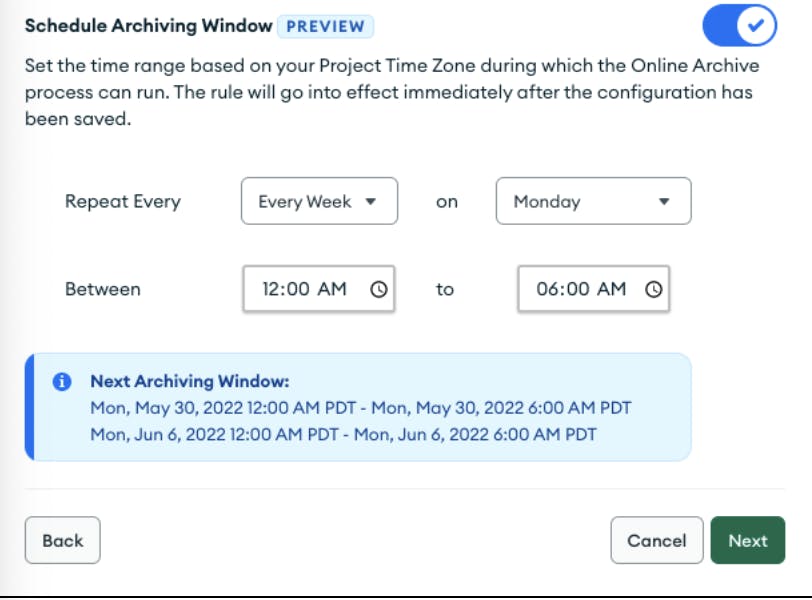
Task: Click the 12:00 AM start time value
Action: [x=304, y=289]
